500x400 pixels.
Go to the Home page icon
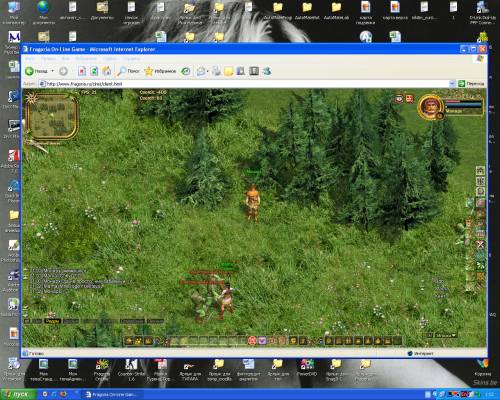tap(107, 71)
